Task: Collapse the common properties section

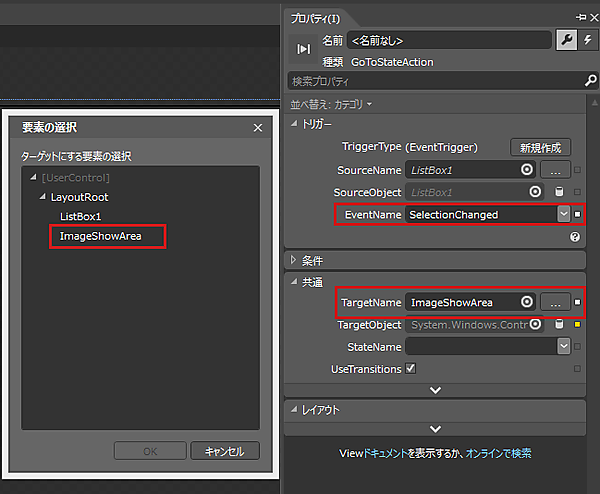Action: 293,282
